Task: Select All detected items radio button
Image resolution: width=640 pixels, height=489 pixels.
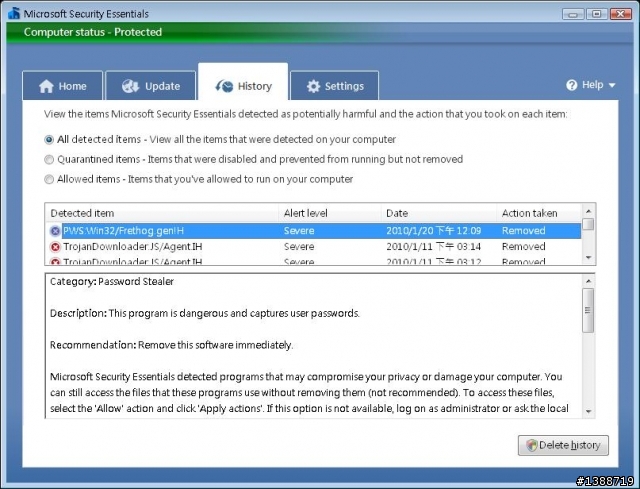Action: tap(49, 140)
